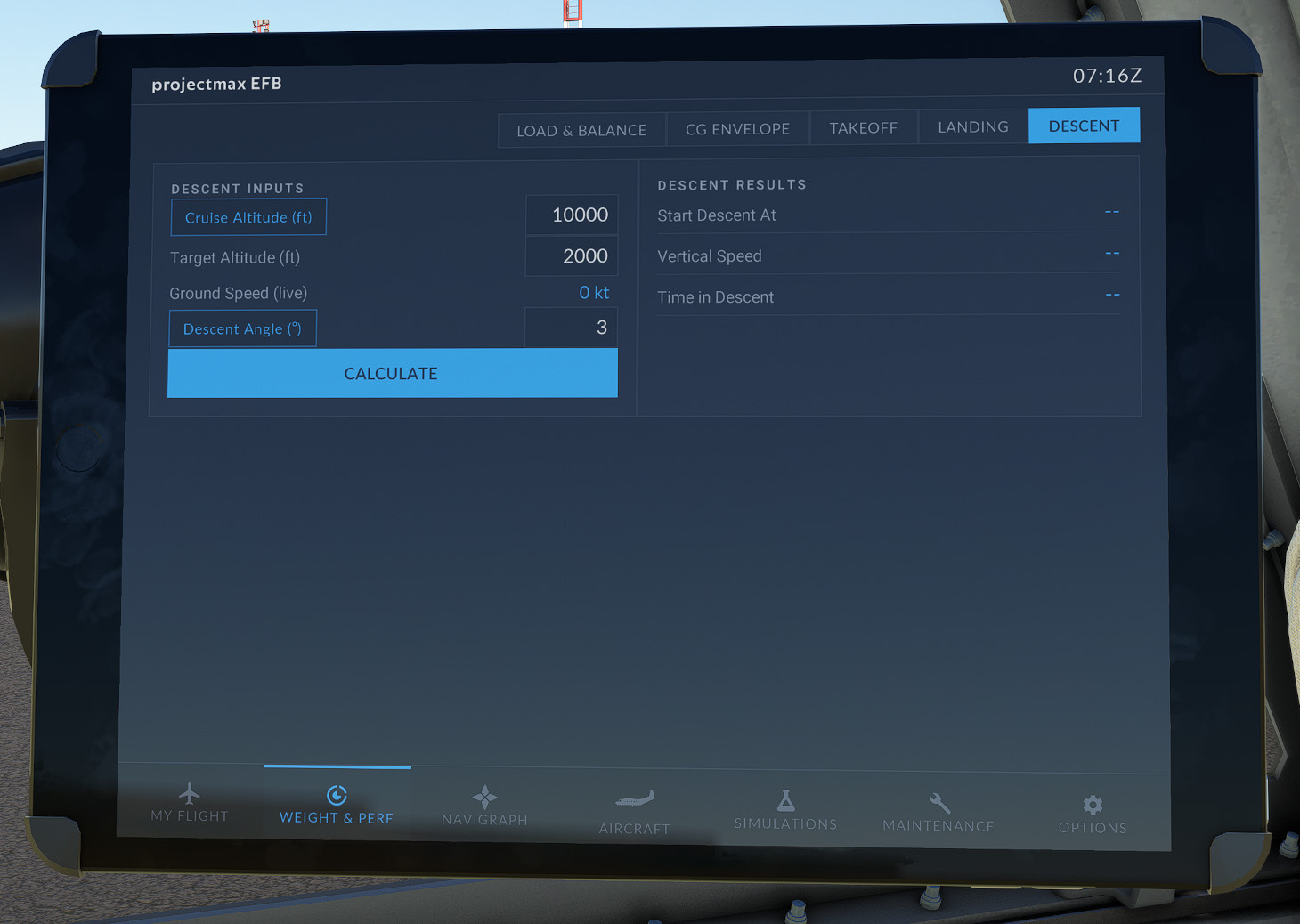Image resolution: width=1300 pixels, height=924 pixels.
Task: Click the Descent Results heading
Action: (732, 184)
